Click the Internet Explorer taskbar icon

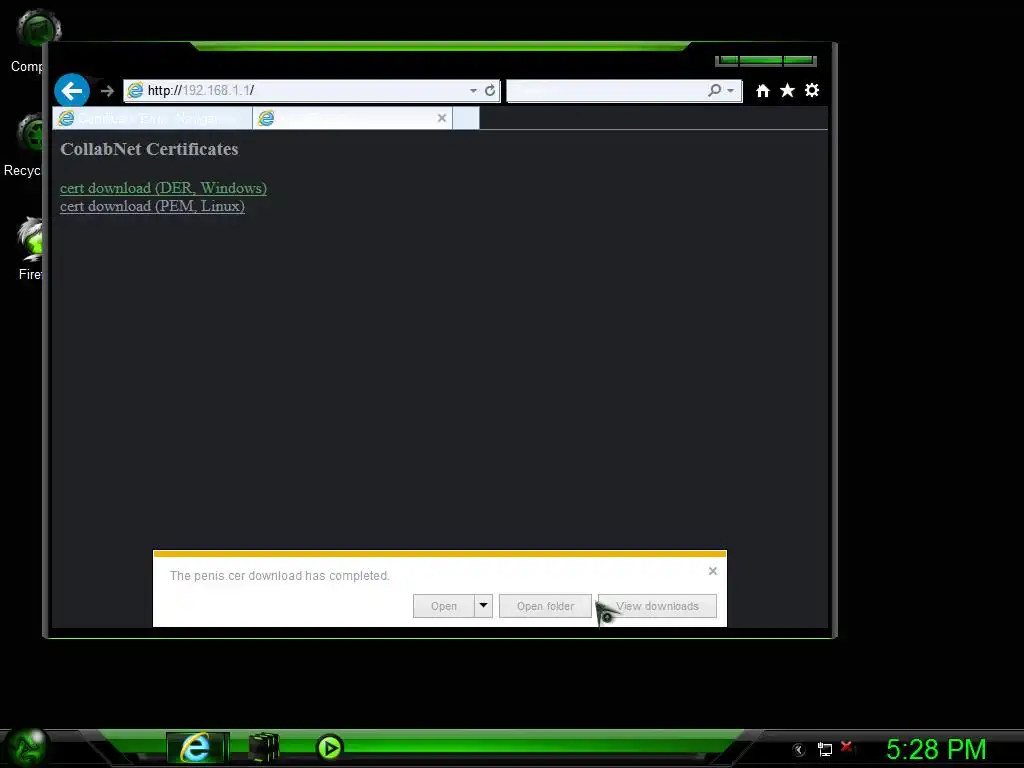click(197, 748)
